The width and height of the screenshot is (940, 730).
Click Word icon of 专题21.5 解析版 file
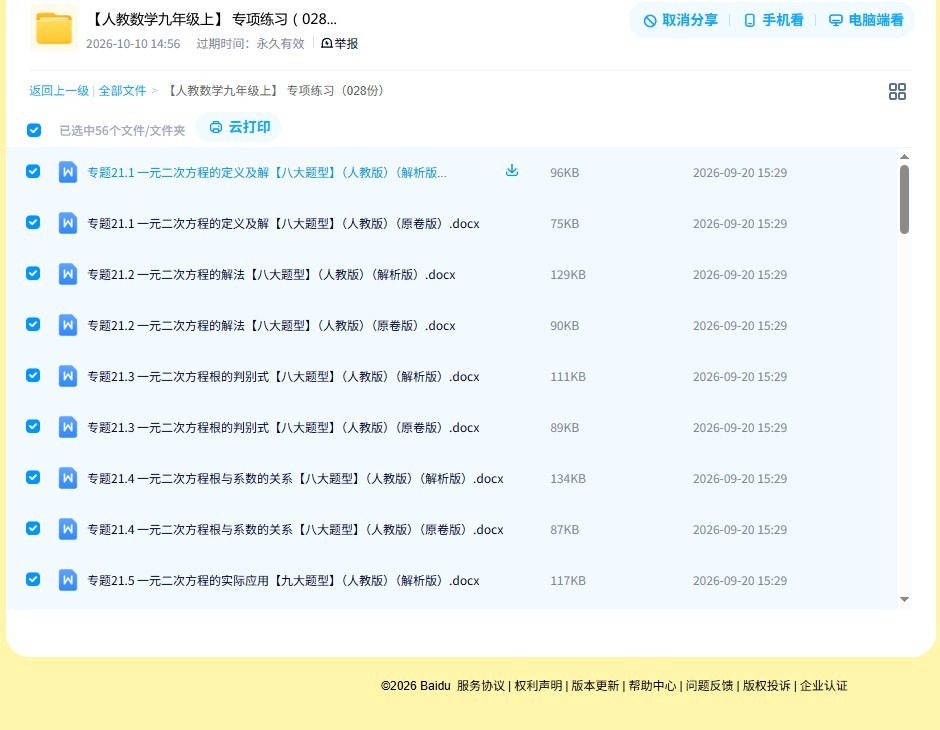tap(68, 580)
